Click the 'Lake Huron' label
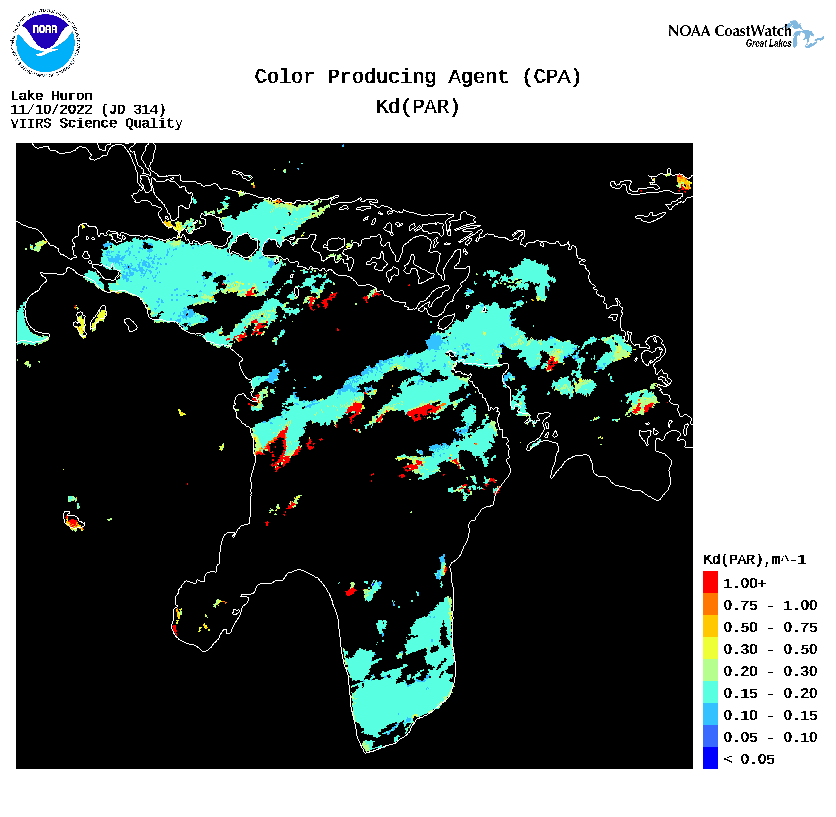836x817 pixels. [52, 96]
